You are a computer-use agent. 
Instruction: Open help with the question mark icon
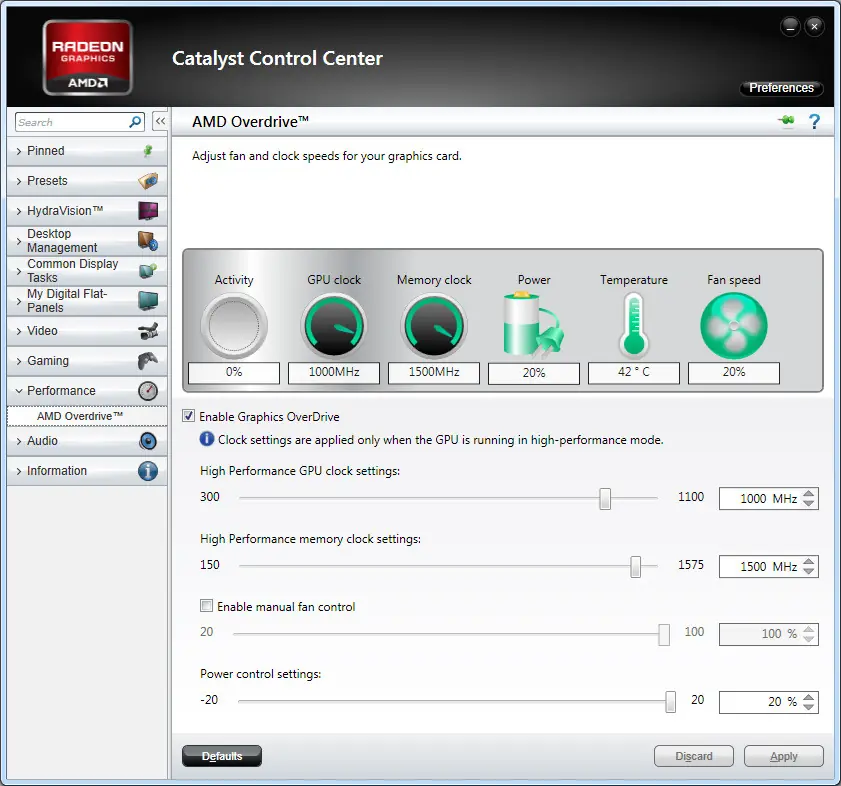(814, 122)
